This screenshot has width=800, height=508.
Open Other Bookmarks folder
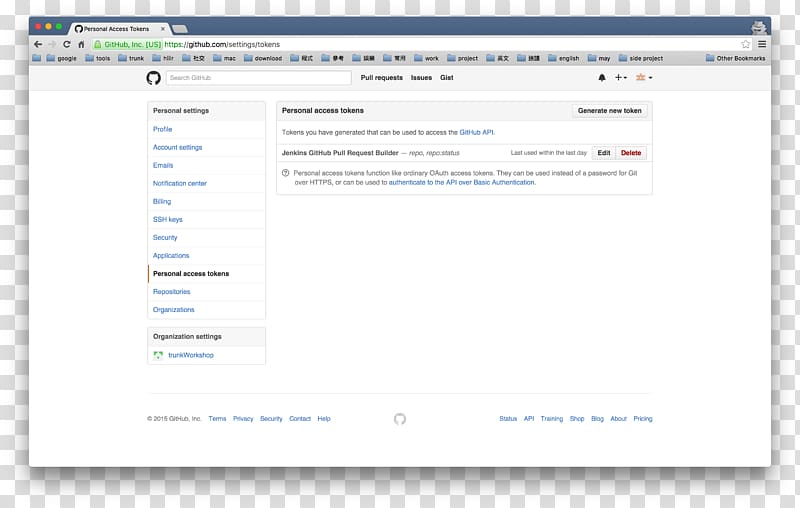736,58
